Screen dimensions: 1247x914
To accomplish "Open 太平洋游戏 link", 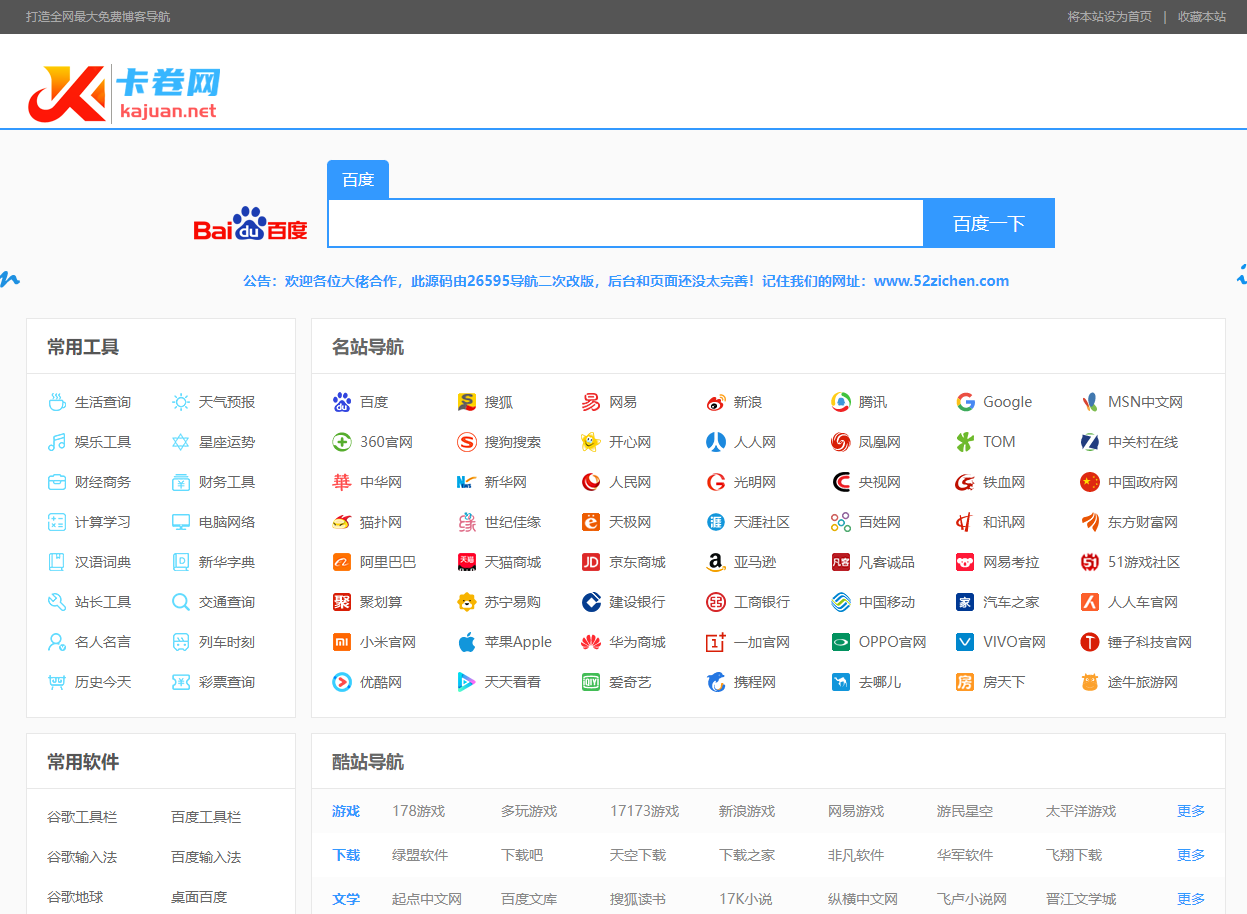I will tap(1081, 811).
